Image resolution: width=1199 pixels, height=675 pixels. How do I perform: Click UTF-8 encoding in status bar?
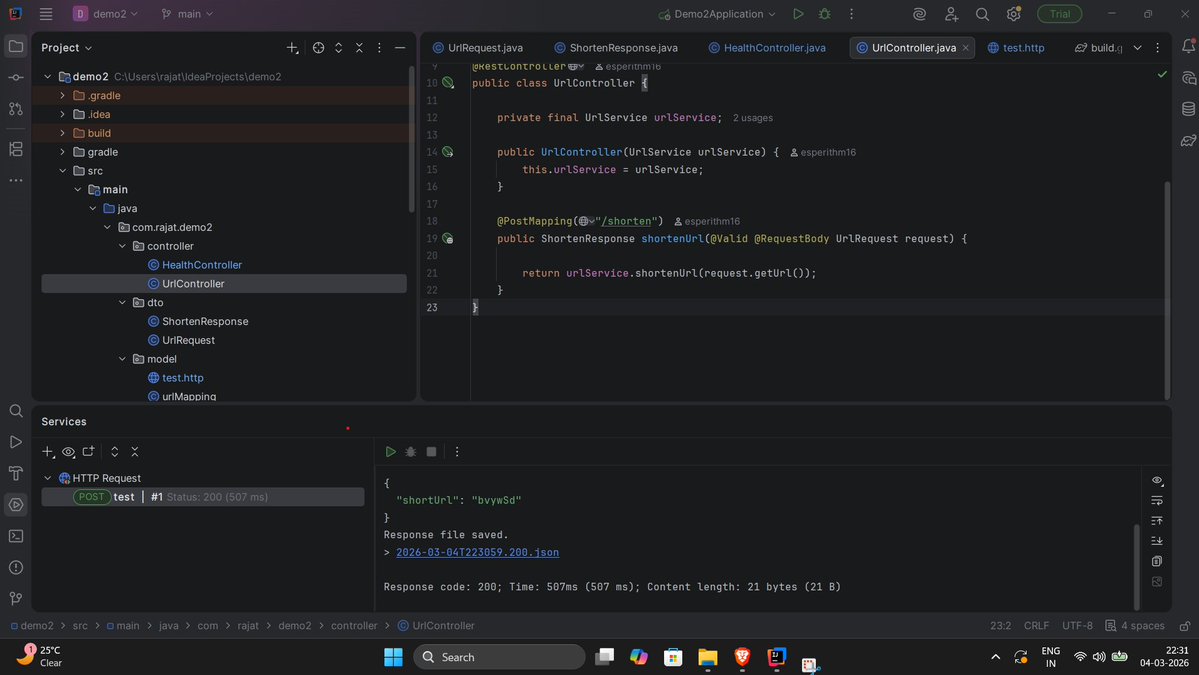pos(1077,625)
